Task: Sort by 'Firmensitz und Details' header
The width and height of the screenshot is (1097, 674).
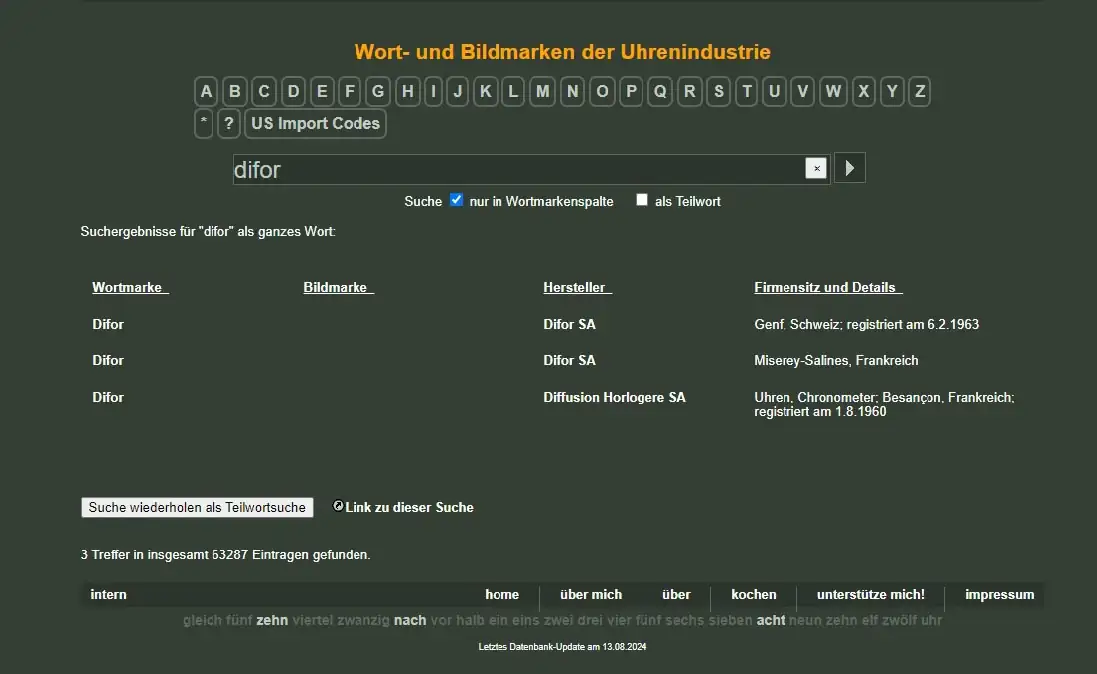Action: (x=828, y=288)
